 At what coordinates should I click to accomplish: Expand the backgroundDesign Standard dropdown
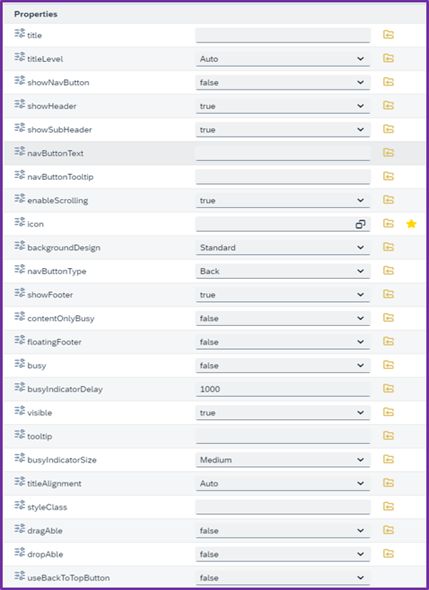pyautogui.click(x=283, y=248)
